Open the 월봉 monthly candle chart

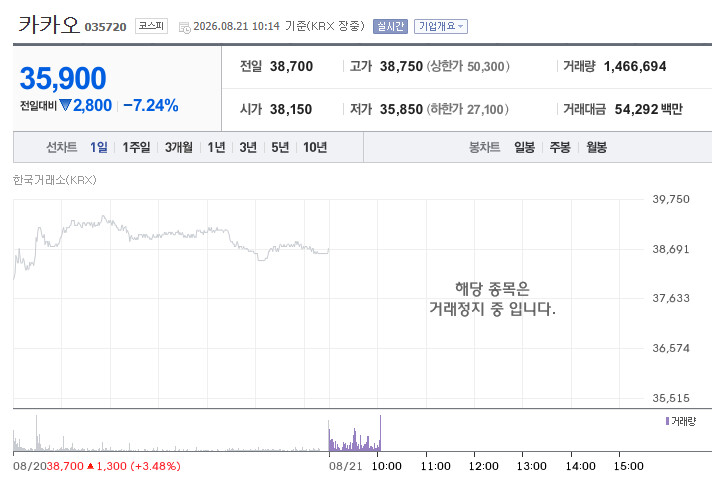click(596, 147)
